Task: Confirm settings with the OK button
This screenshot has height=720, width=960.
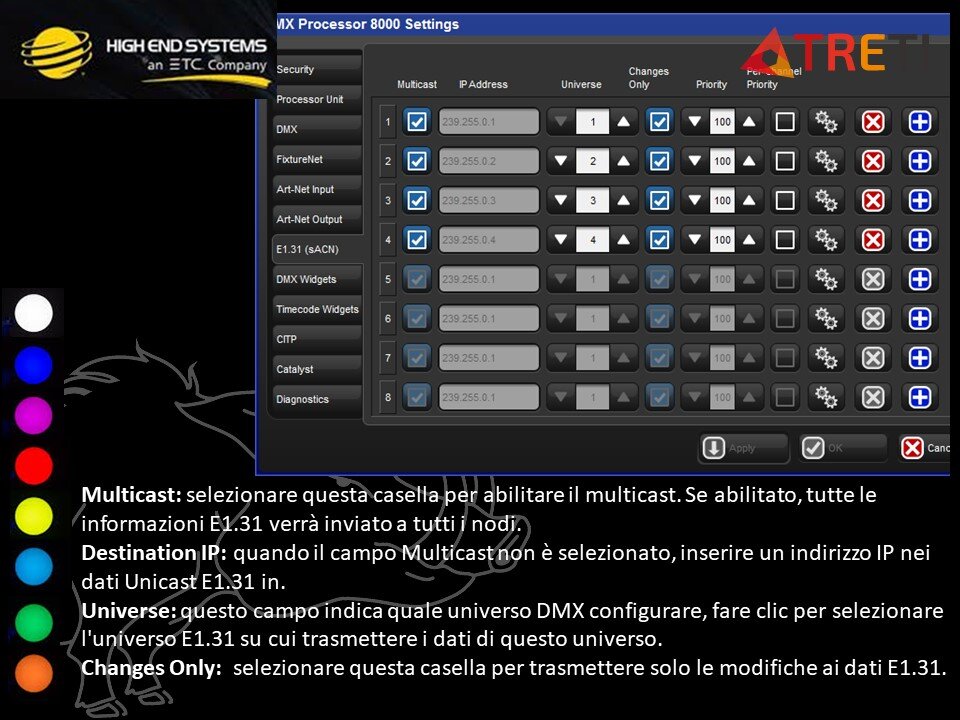Action: [842, 448]
